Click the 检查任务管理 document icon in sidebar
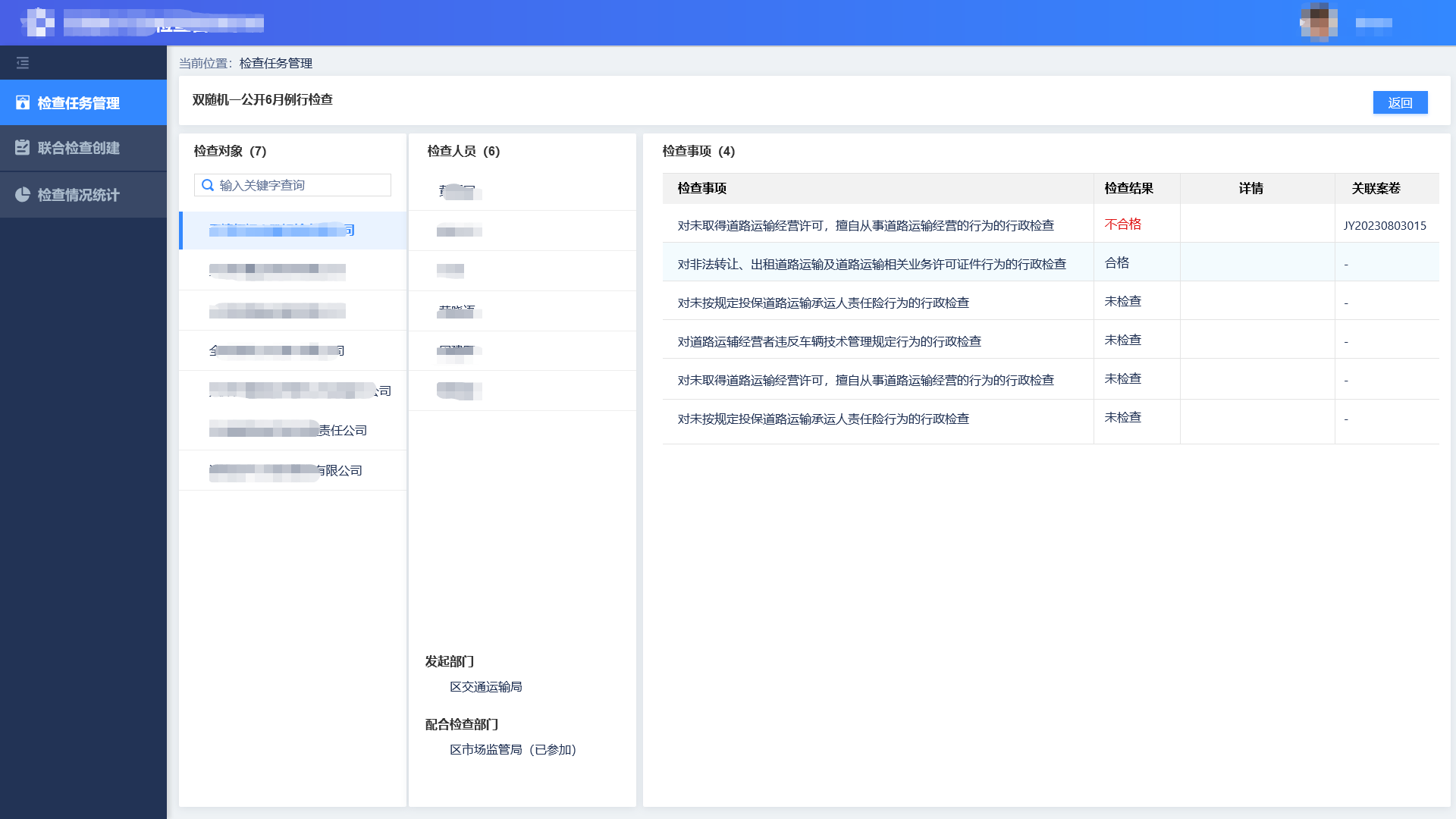The height and width of the screenshot is (819, 1456). point(24,102)
